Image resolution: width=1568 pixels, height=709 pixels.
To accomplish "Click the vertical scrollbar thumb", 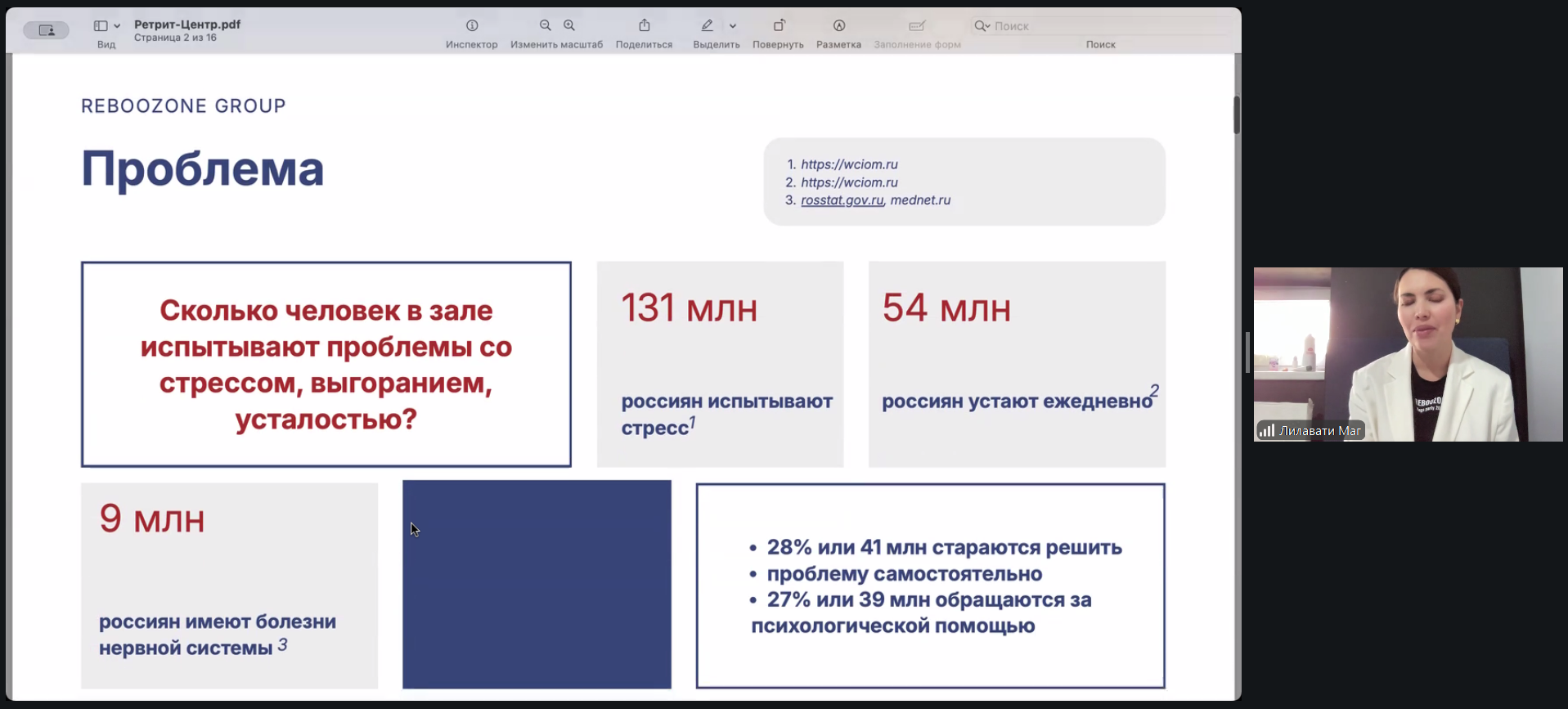I will pyautogui.click(x=1236, y=114).
